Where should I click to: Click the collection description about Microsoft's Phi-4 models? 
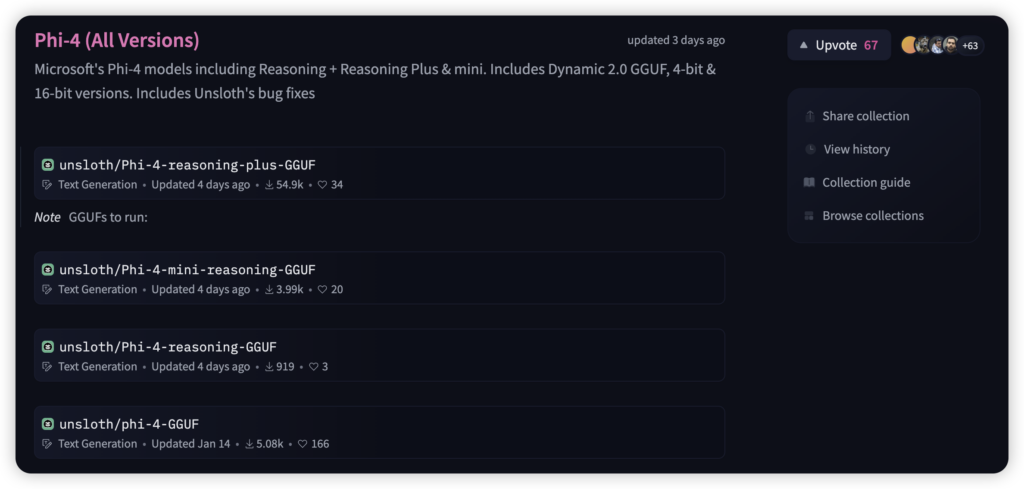(x=376, y=81)
